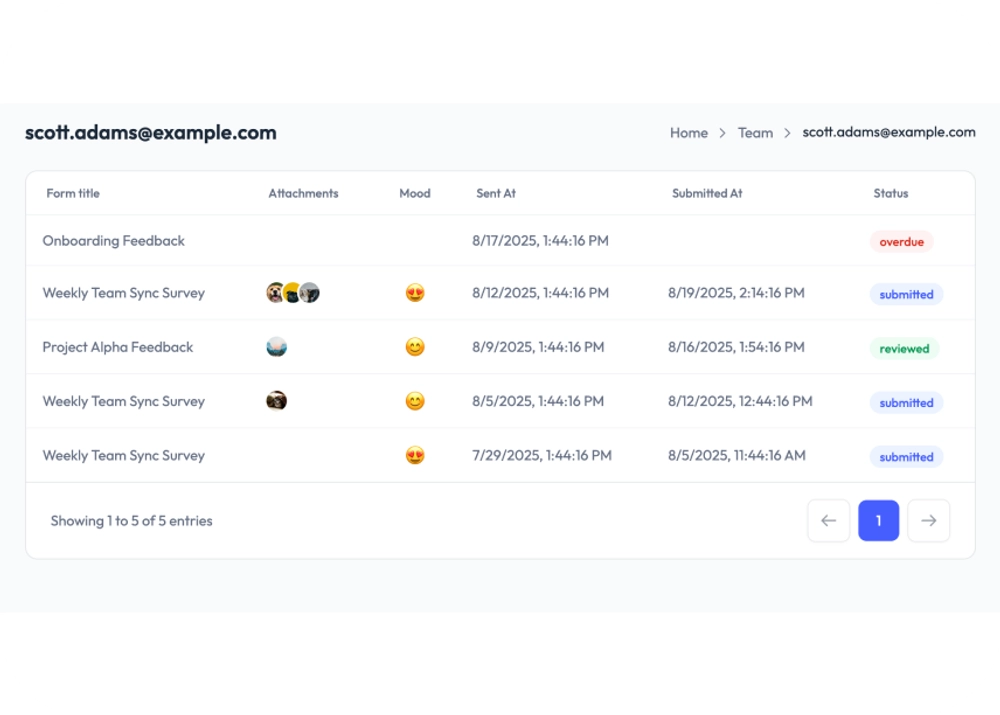Click submitted date 8/16/2025, 1:54:16 PM

pyautogui.click(x=736, y=347)
